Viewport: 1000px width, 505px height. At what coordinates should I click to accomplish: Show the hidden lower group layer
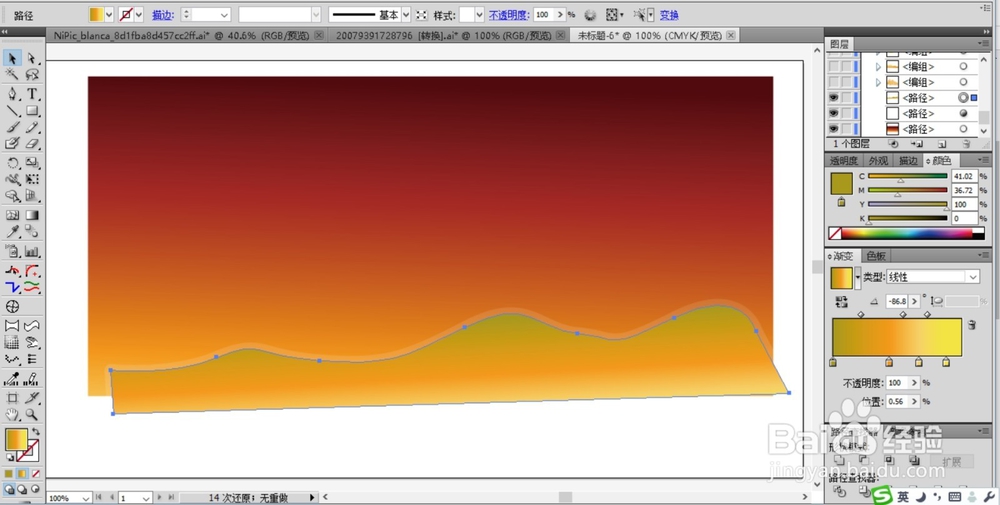click(x=834, y=82)
